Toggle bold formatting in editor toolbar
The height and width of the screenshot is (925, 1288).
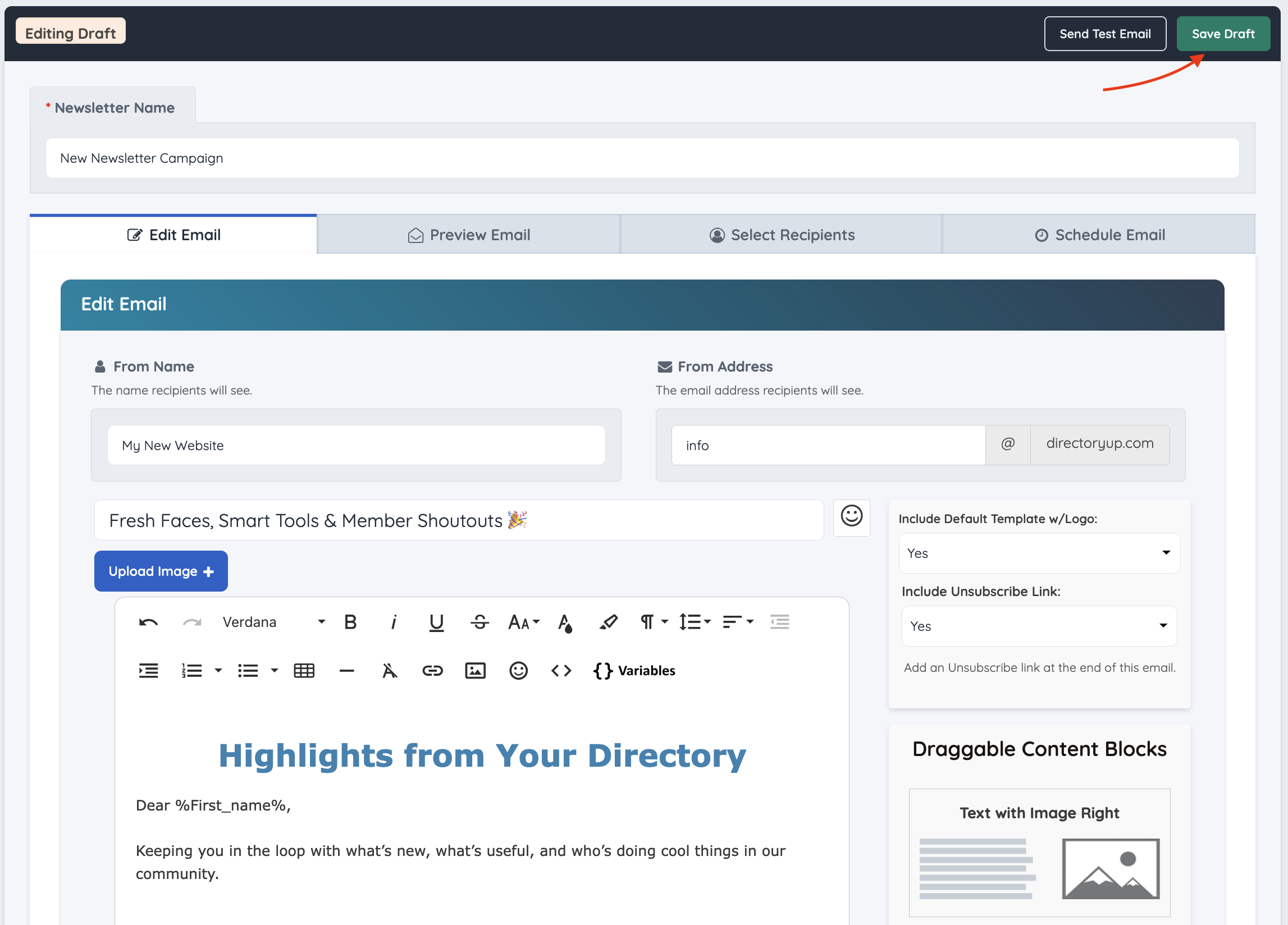(x=350, y=622)
